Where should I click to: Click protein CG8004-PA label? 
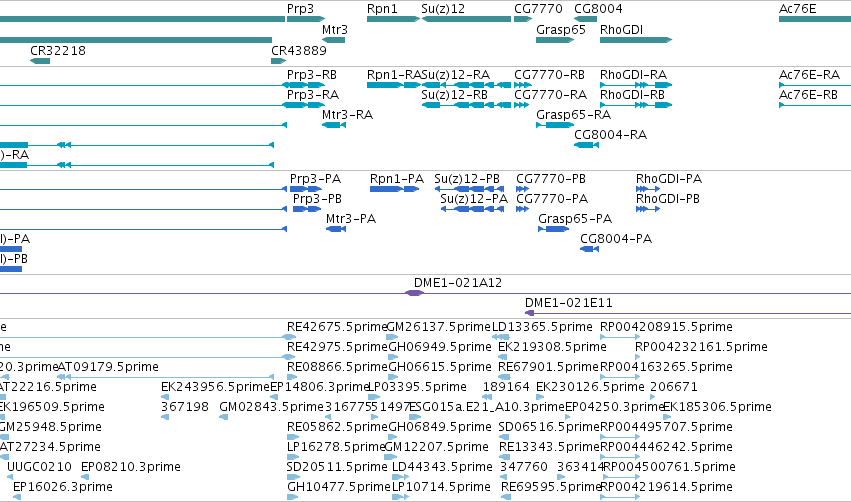[x=616, y=239]
